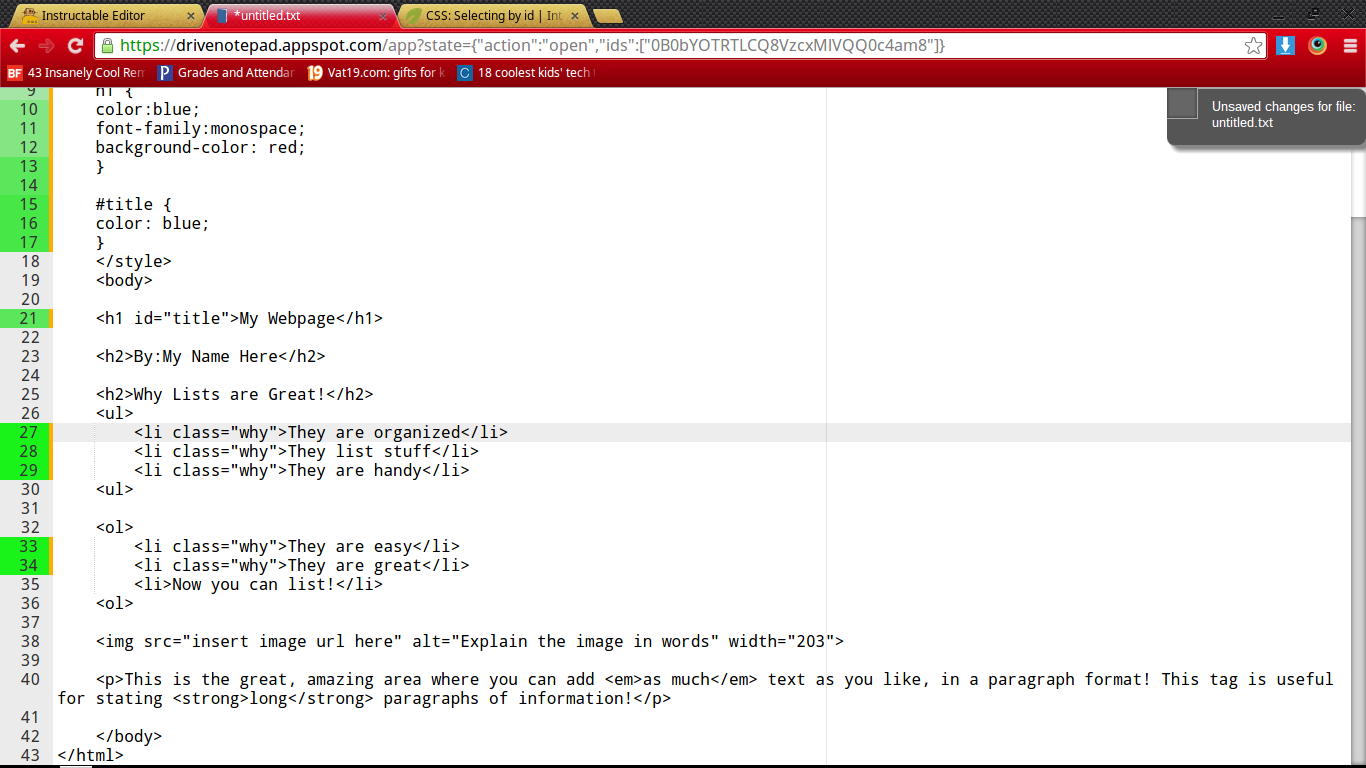Image resolution: width=1366 pixels, height=768 pixels.
Task: Click line number 38 in the gutter
Action: (28, 641)
